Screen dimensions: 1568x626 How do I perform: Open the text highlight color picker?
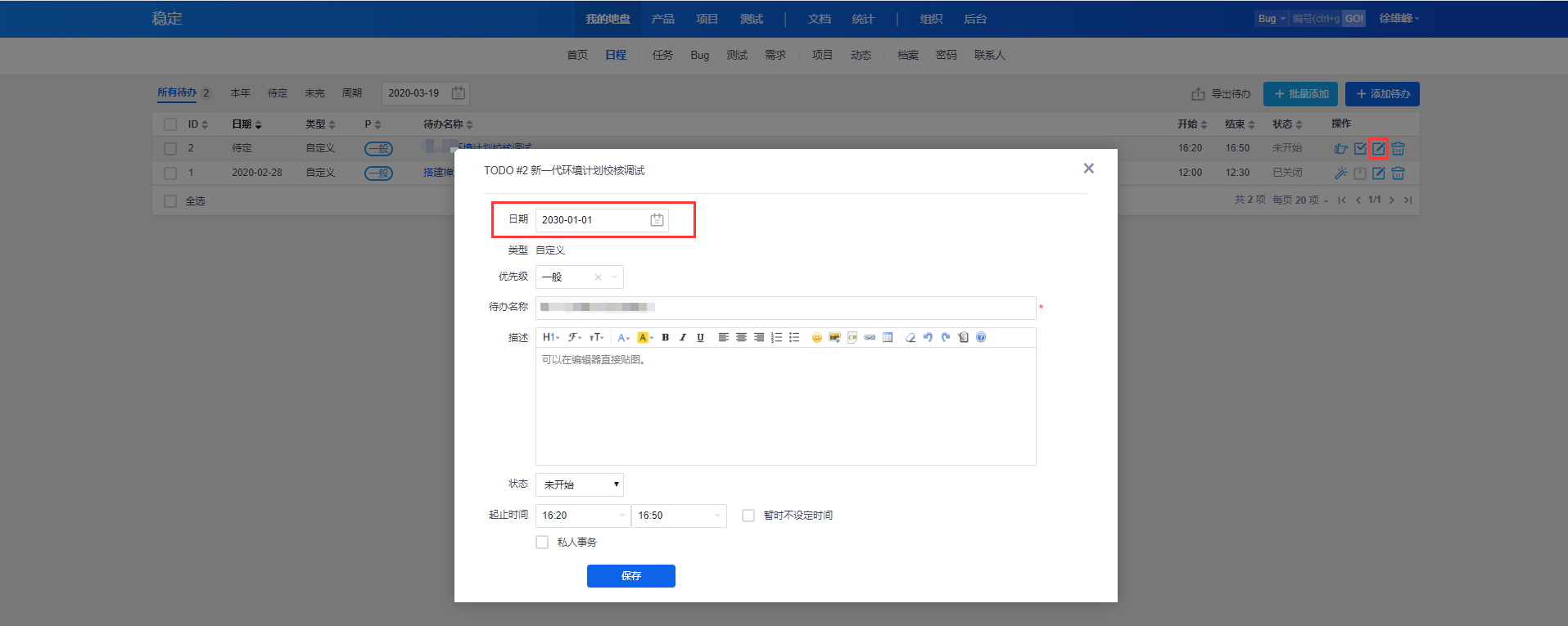point(644,337)
